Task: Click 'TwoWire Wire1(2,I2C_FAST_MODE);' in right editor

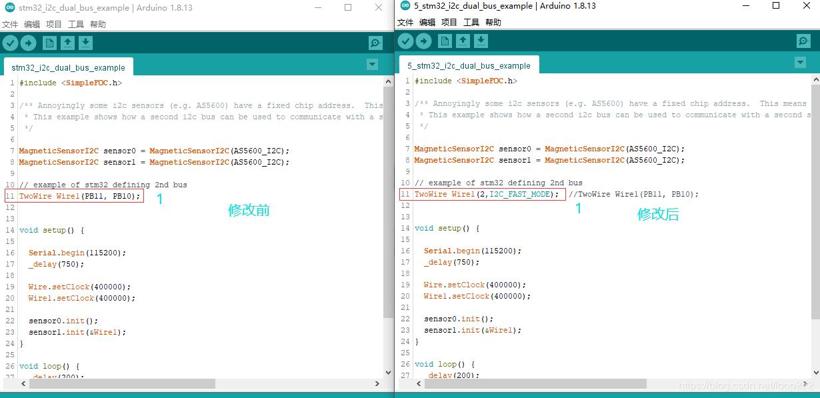Action: pos(486,194)
